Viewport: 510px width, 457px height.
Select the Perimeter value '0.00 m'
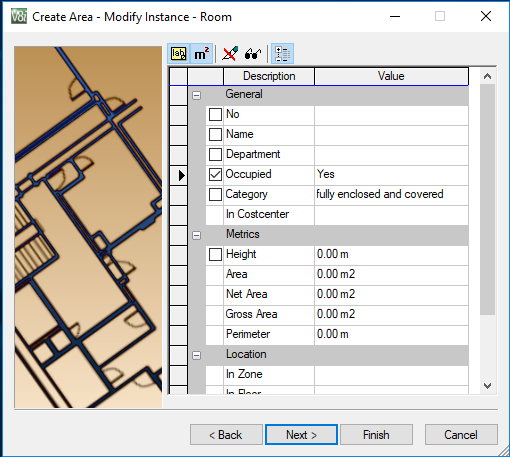(391, 336)
